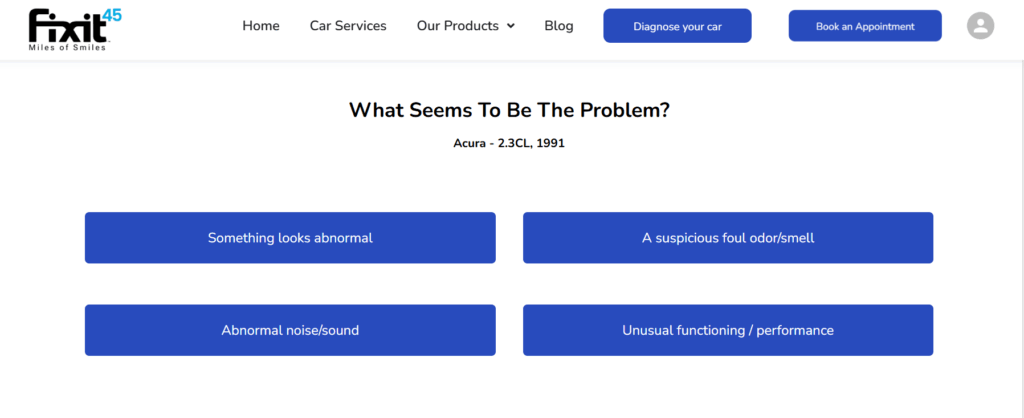Go to the Home page
Viewport: 1024px width, 418px height.
pyautogui.click(x=261, y=26)
